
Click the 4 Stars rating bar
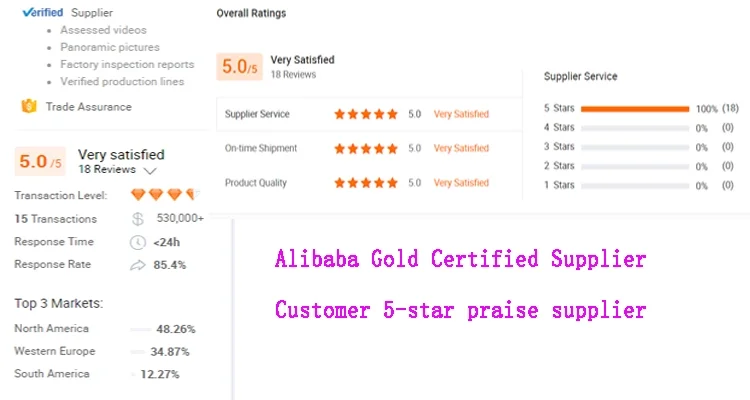click(635, 128)
